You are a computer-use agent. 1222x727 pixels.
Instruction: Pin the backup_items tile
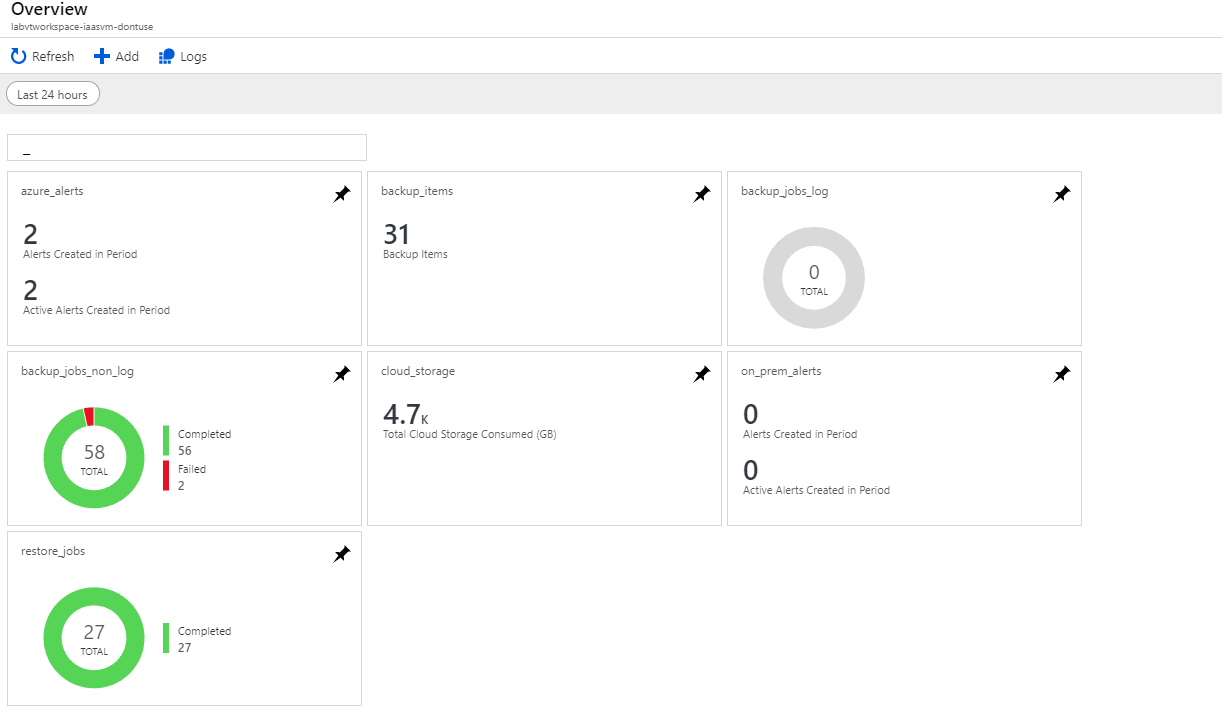click(x=702, y=195)
